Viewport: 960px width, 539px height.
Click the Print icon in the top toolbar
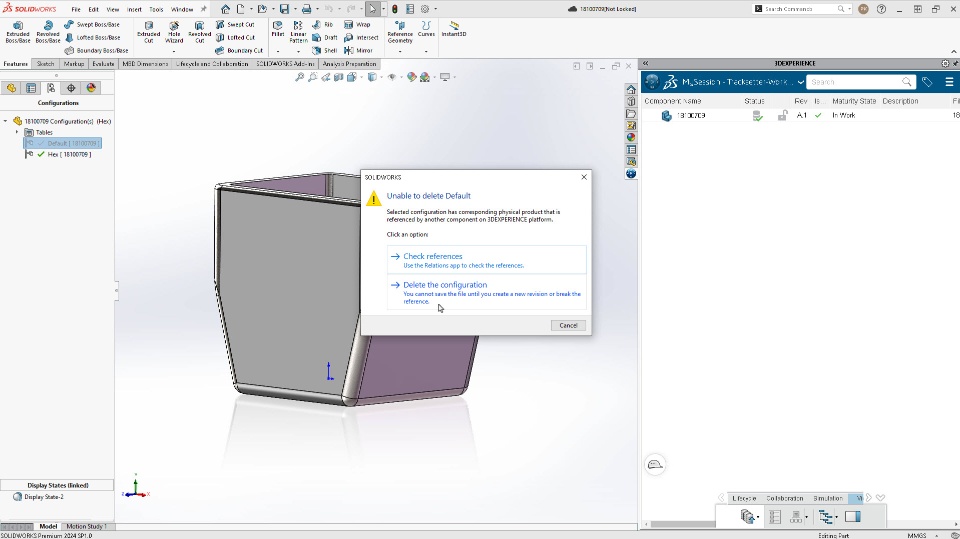click(x=306, y=9)
